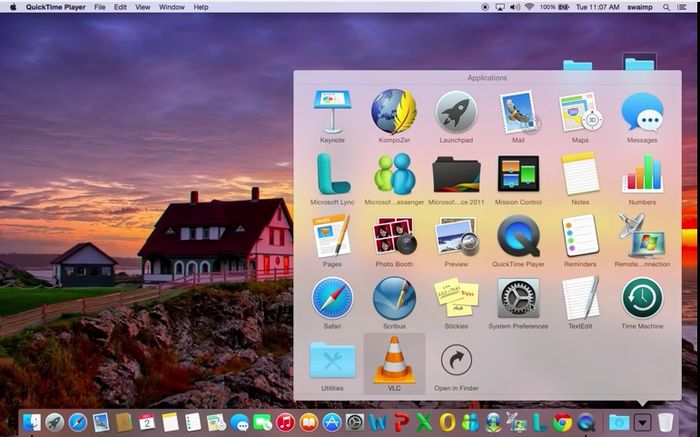Open Spotlight search in the menu bar
The image size is (700, 437).
666,7
